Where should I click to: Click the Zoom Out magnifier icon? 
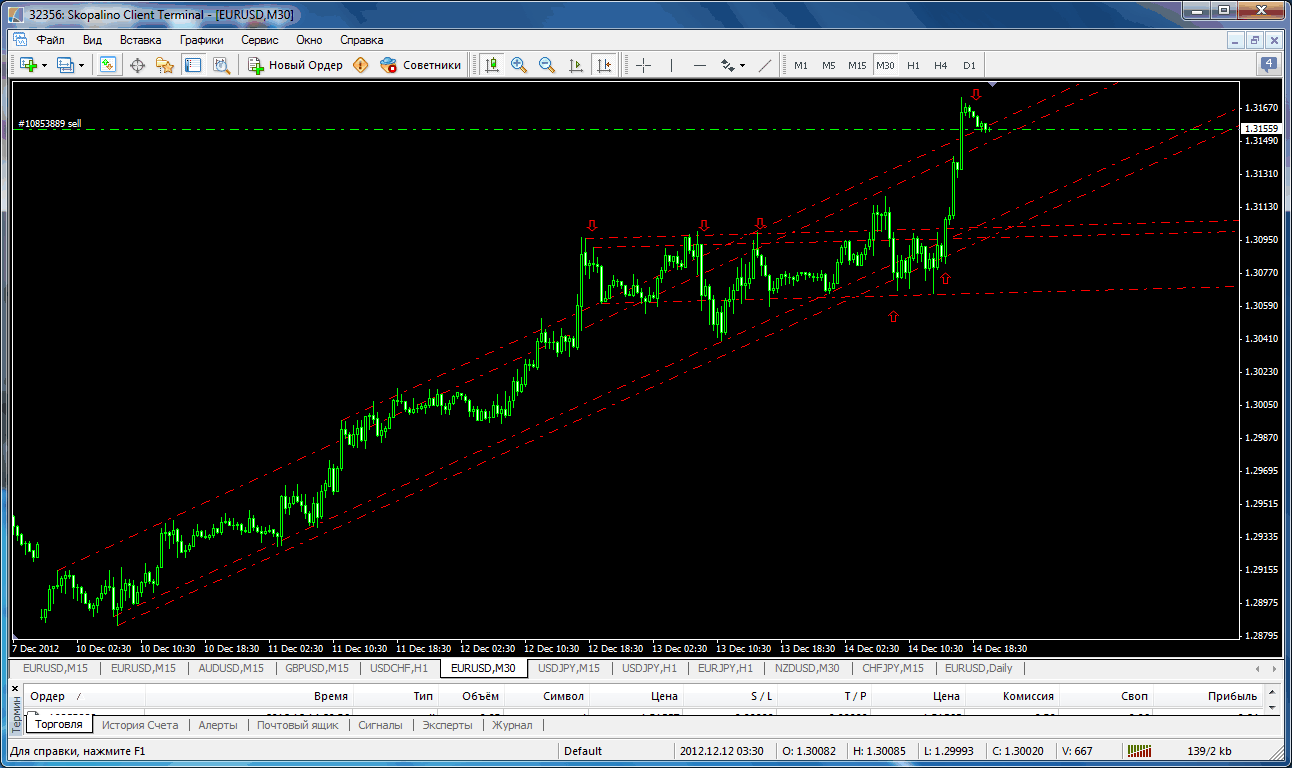tap(547, 65)
